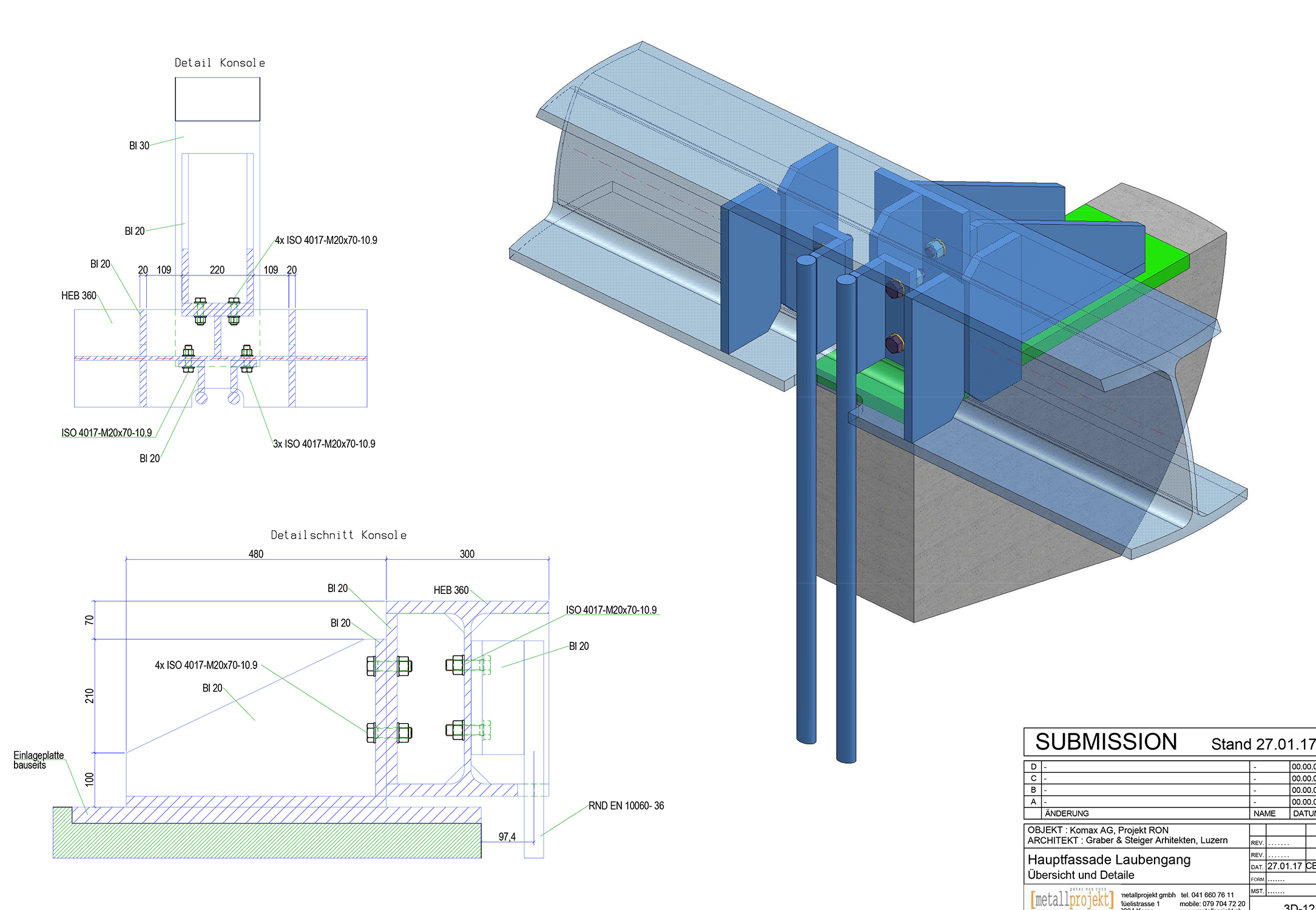Click the 300 dimension above HEB 360
The height and width of the screenshot is (910, 1316).
click(x=467, y=554)
